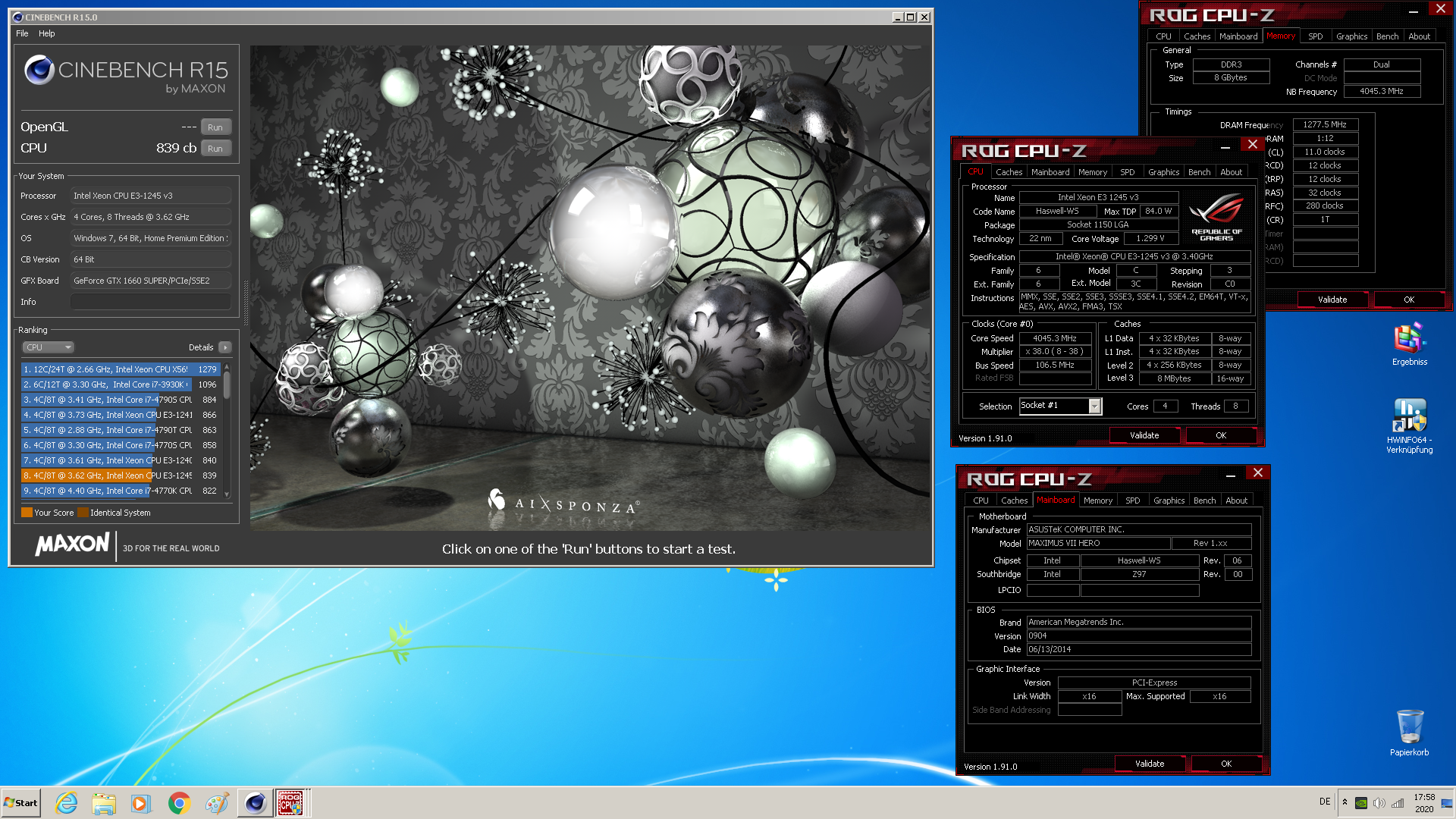
Task: Click the rendered benchmark scene image
Action: click(589, 288)
